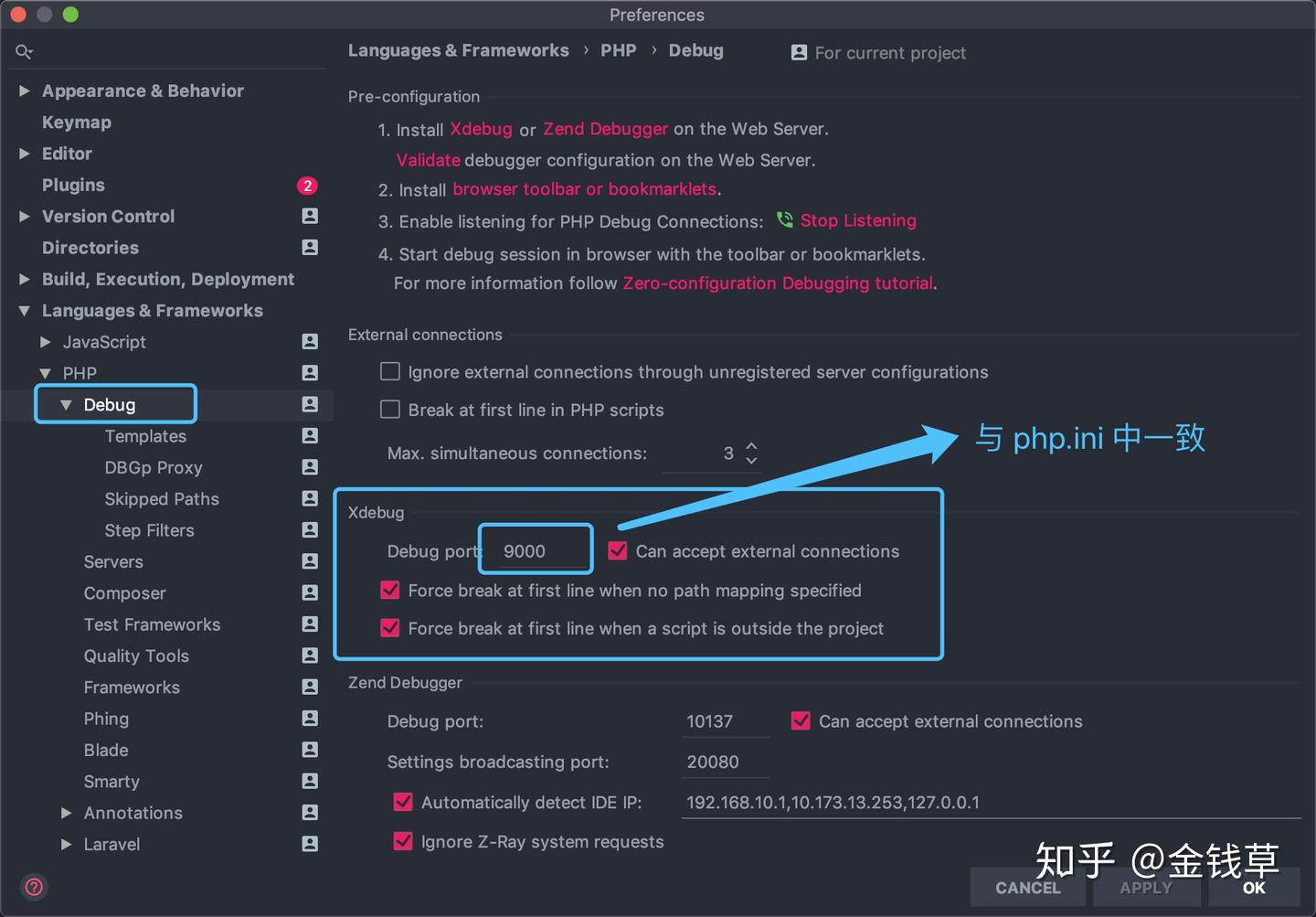Click the project icon next to Composer

tap(309, 592)
